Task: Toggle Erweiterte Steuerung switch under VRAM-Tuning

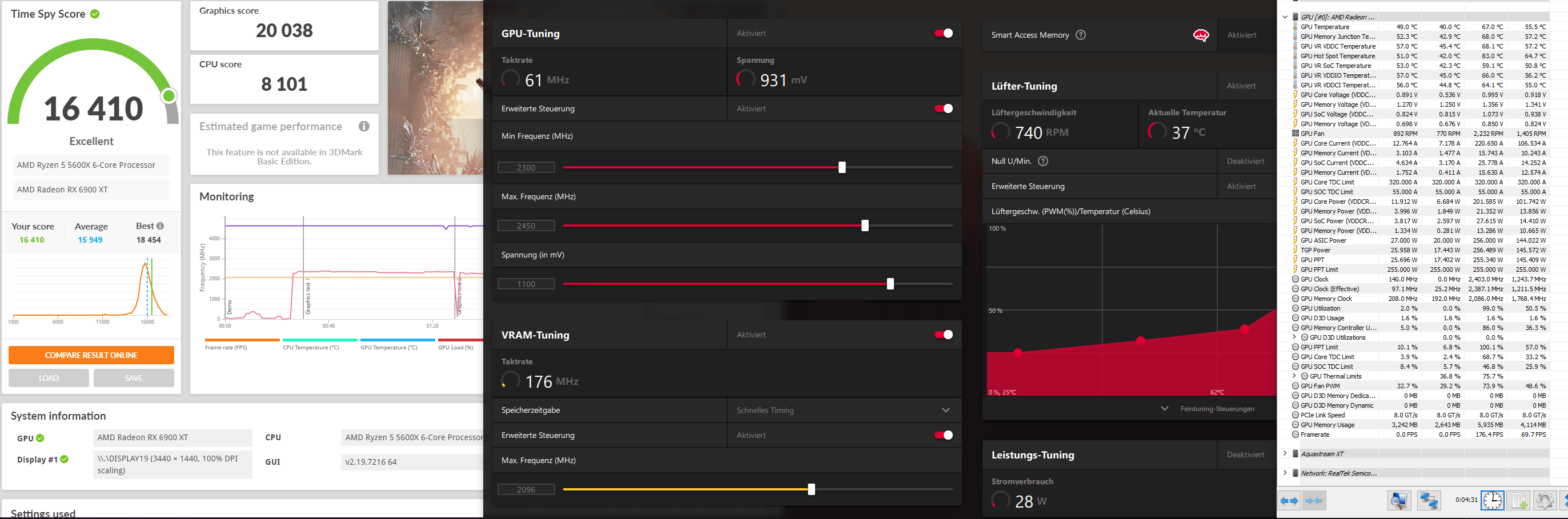Action: click(x=944, y=435)
